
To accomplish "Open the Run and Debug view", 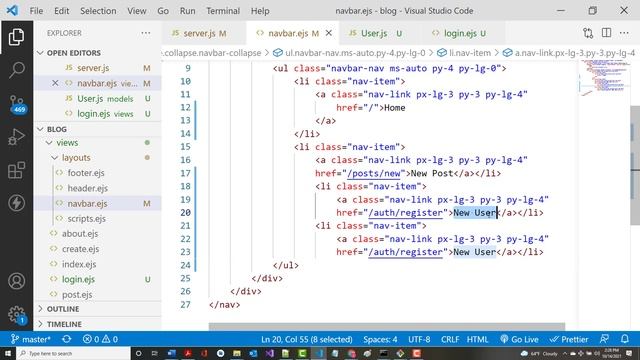I will pyautogui.click(x=16, y=137).
